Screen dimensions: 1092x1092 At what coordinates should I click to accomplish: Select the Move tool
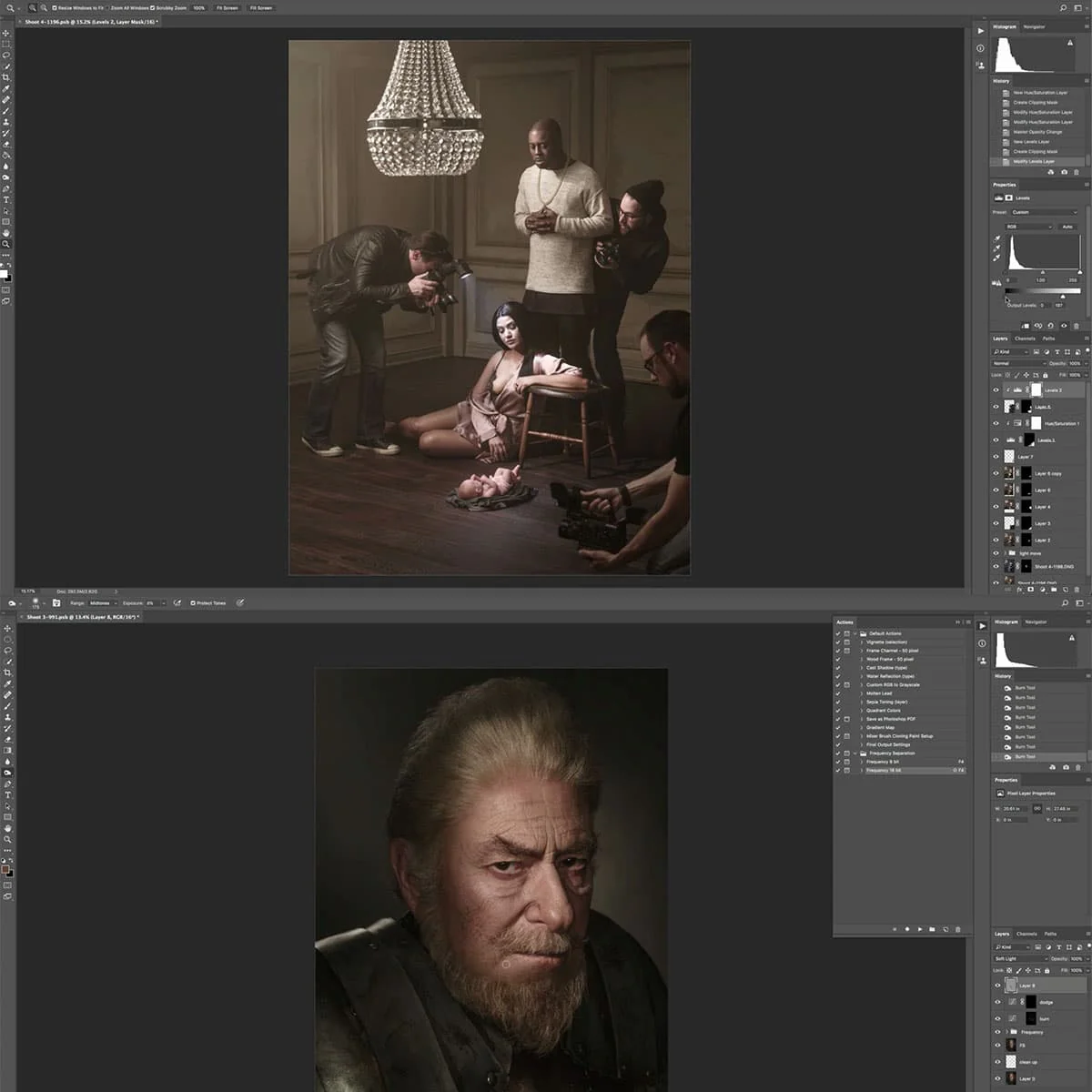6,34
